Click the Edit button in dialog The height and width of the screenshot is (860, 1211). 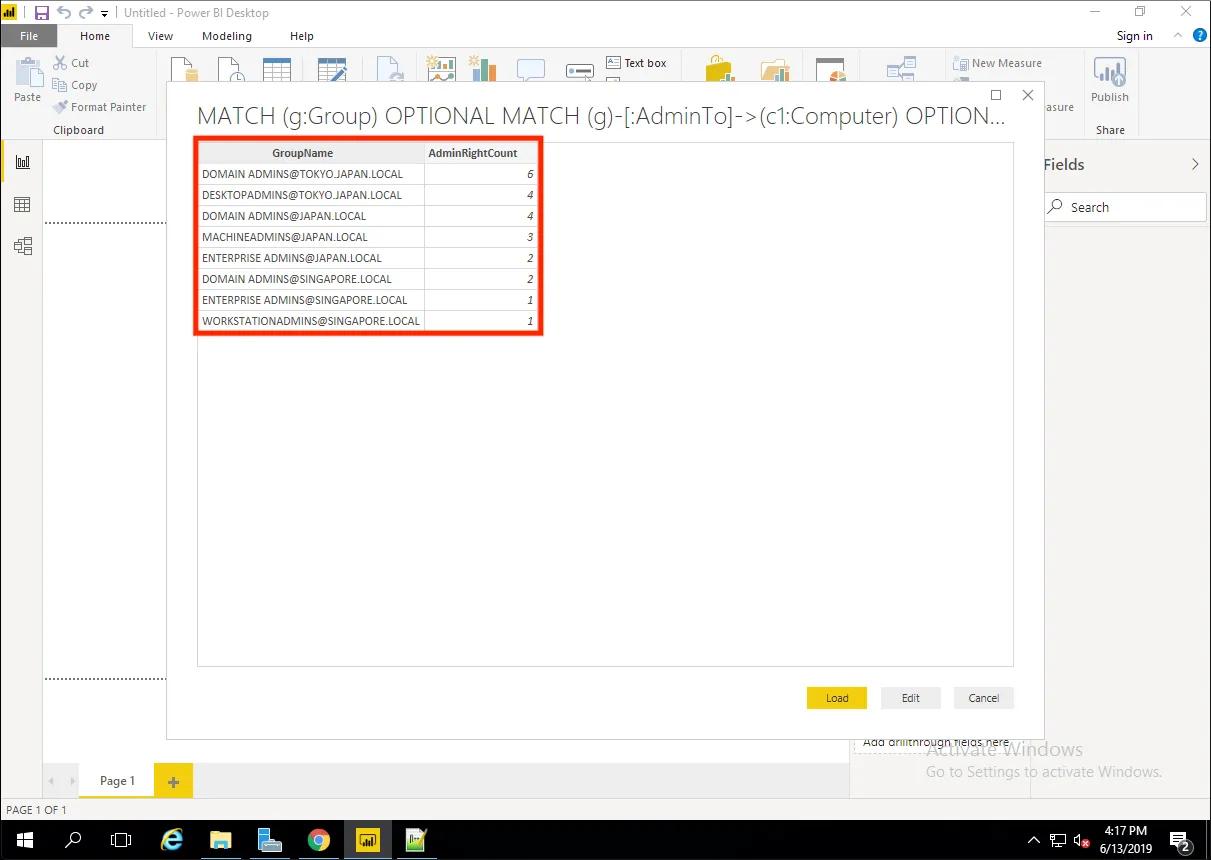(x=910, y=698)
